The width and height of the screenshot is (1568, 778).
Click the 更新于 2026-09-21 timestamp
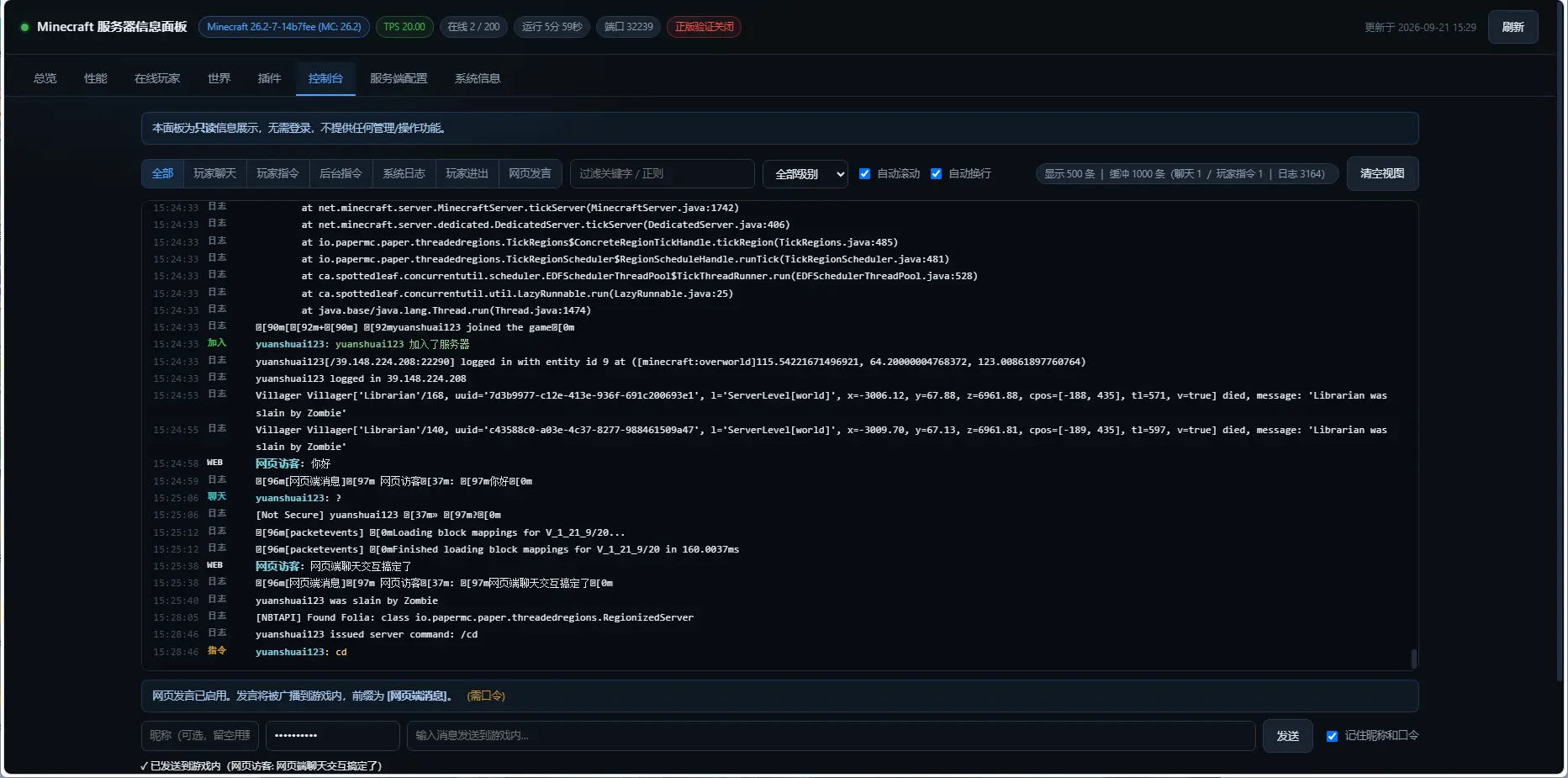point(1420,27)
